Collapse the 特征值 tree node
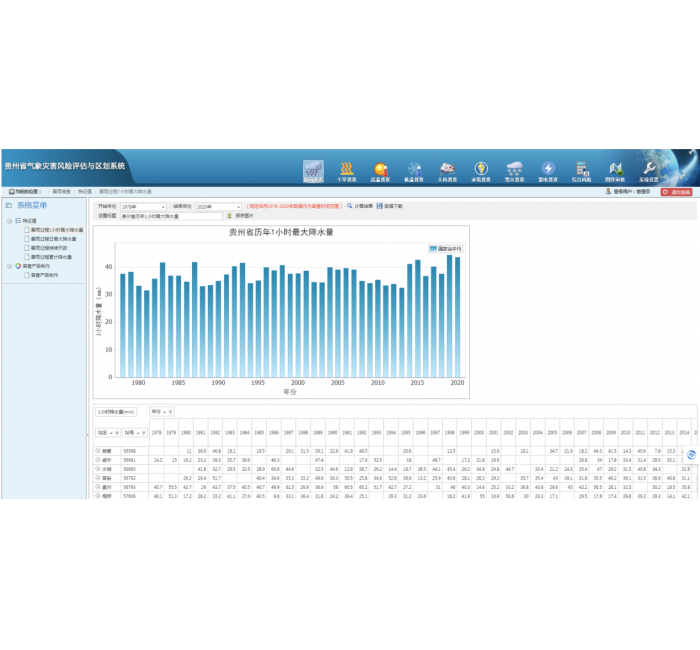This screenshot has width=700, height=650. click(x=10, y=221)
